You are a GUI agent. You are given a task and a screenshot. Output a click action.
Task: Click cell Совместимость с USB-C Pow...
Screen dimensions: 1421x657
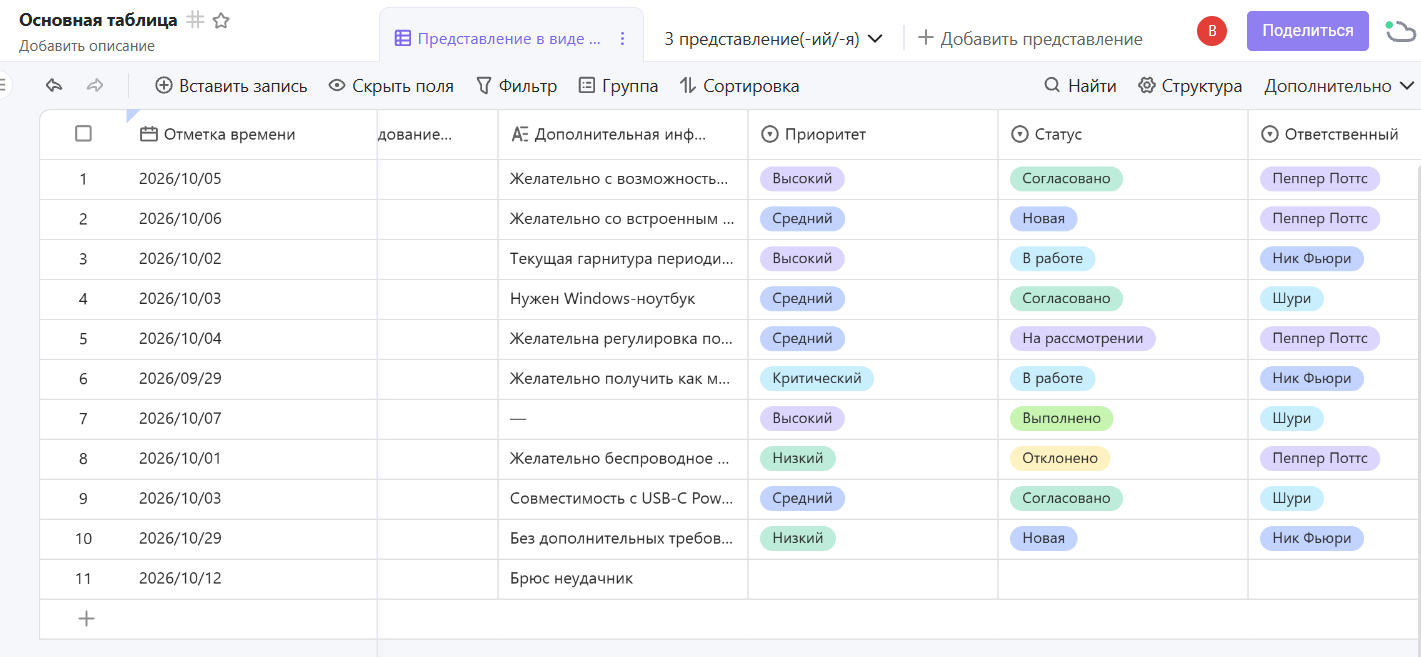tap(623, 499)
